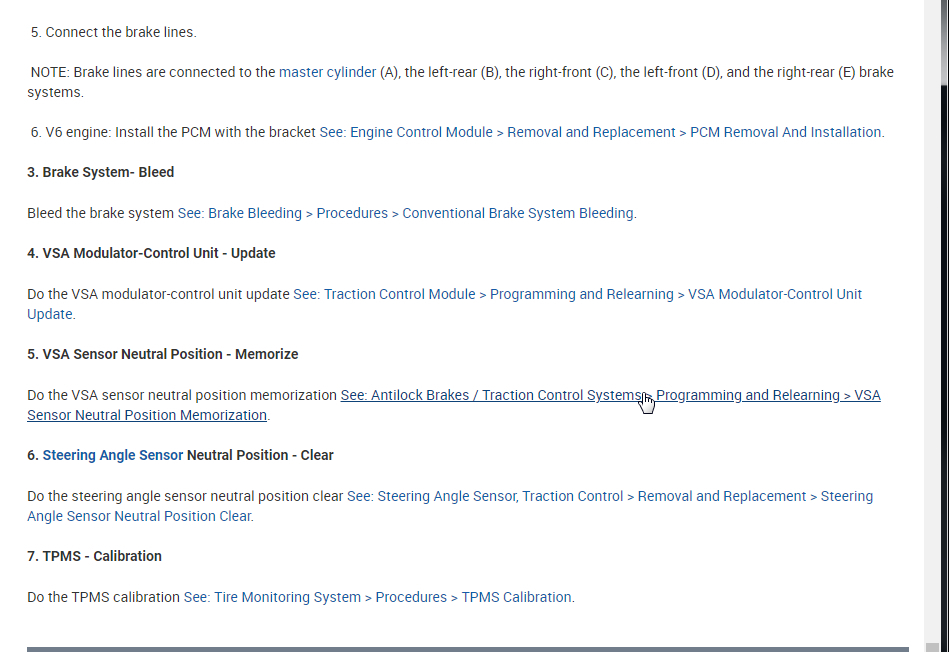Follow the Conventional Brake System Bleeding link
This screenshot has width=949, height=652.
(x=406, y=213)
